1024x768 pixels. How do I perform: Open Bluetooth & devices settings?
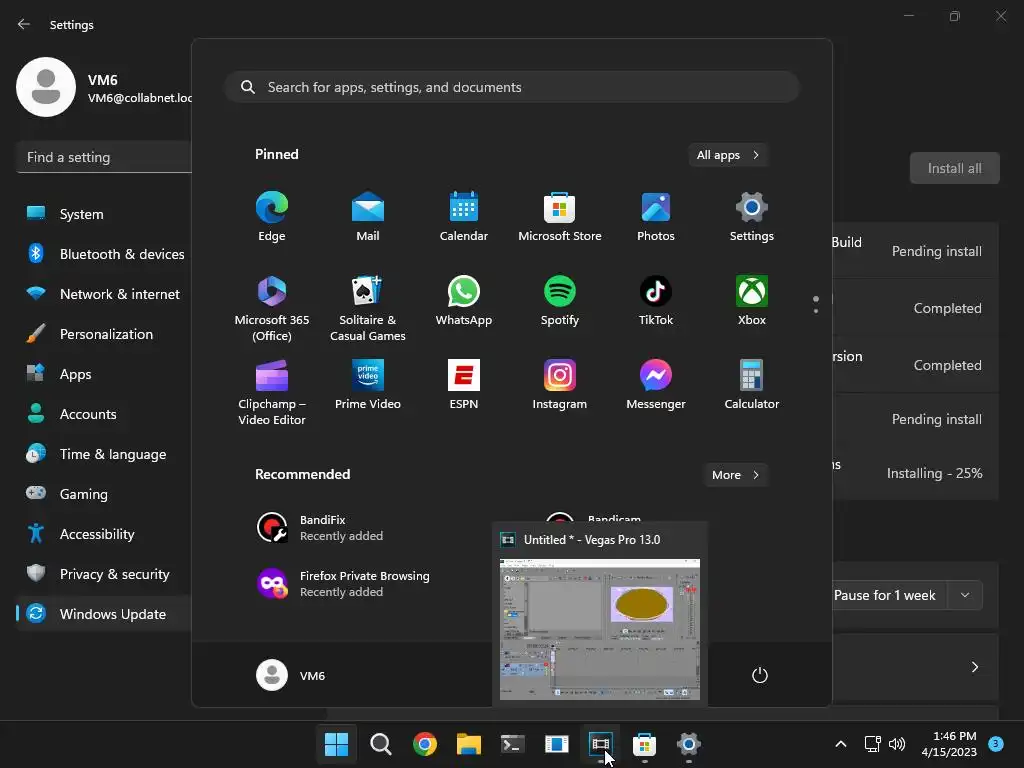tap(104, 253)
